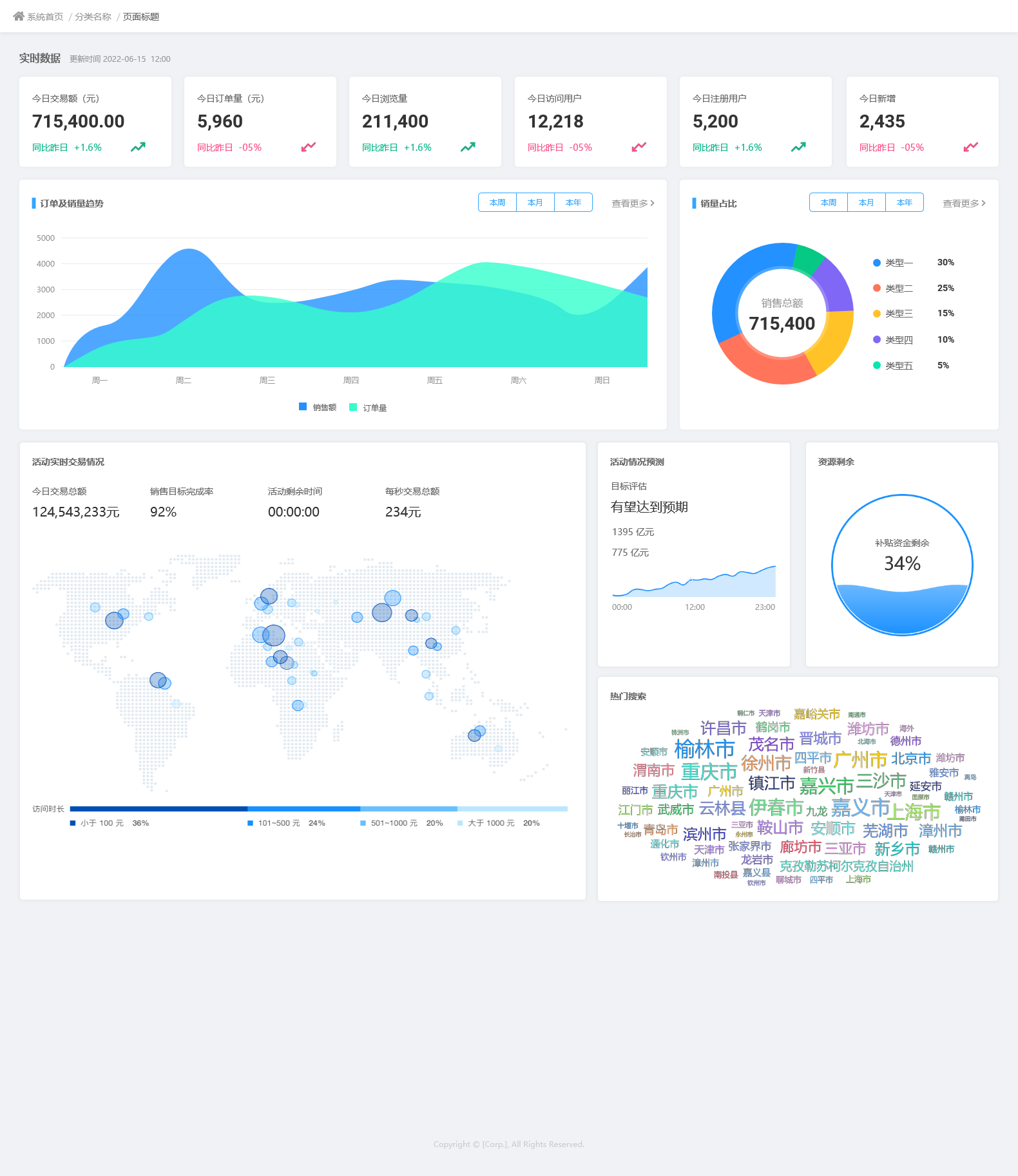Open 查看更多 in 销量占比 panel
Screen dimensions: 1018x1176
tap(964, 204)
